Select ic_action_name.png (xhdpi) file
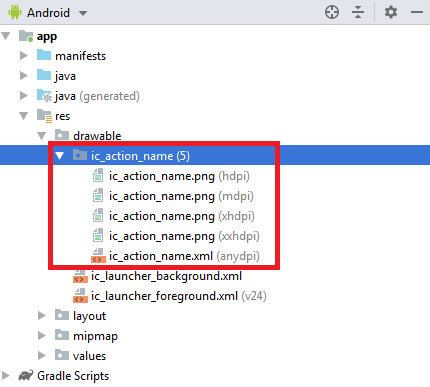430x387 pixels. pyautogui.click(x=182, y=216)
